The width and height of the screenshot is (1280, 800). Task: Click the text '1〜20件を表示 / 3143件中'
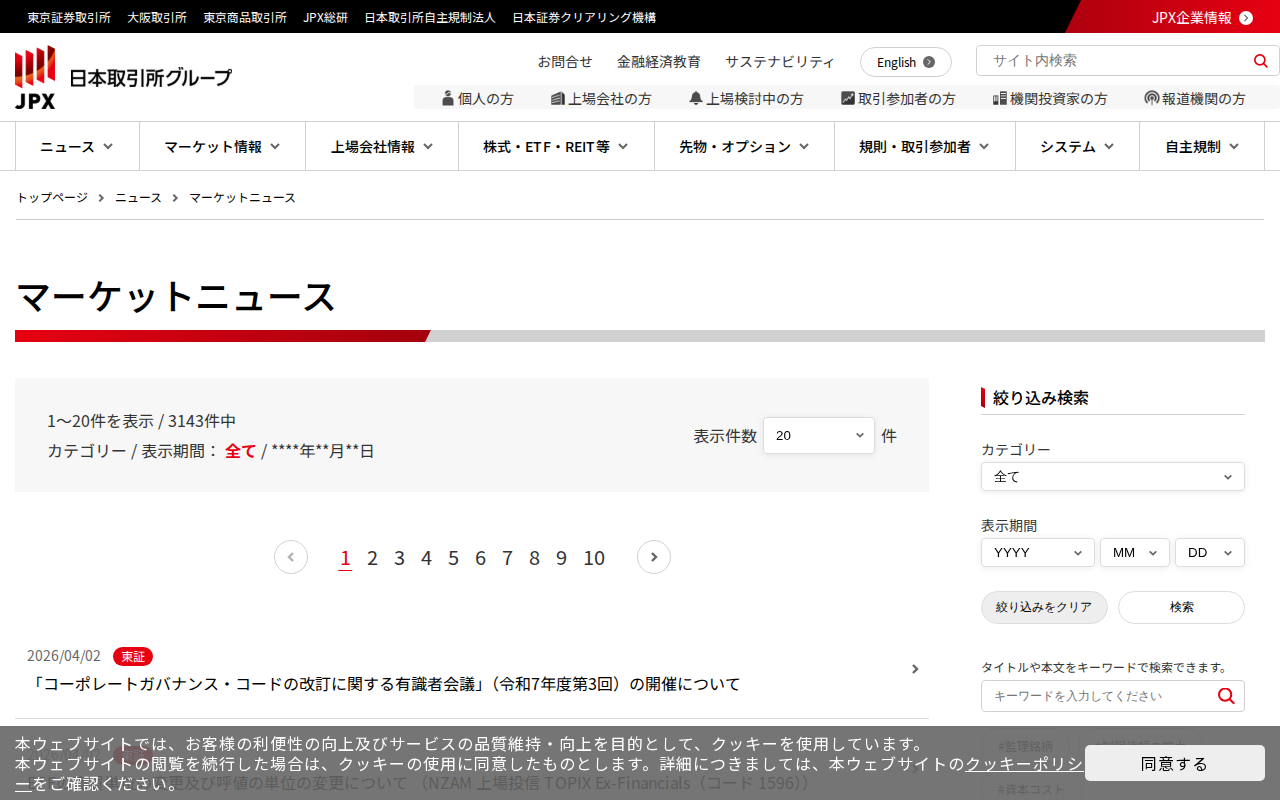pos(142,421)
